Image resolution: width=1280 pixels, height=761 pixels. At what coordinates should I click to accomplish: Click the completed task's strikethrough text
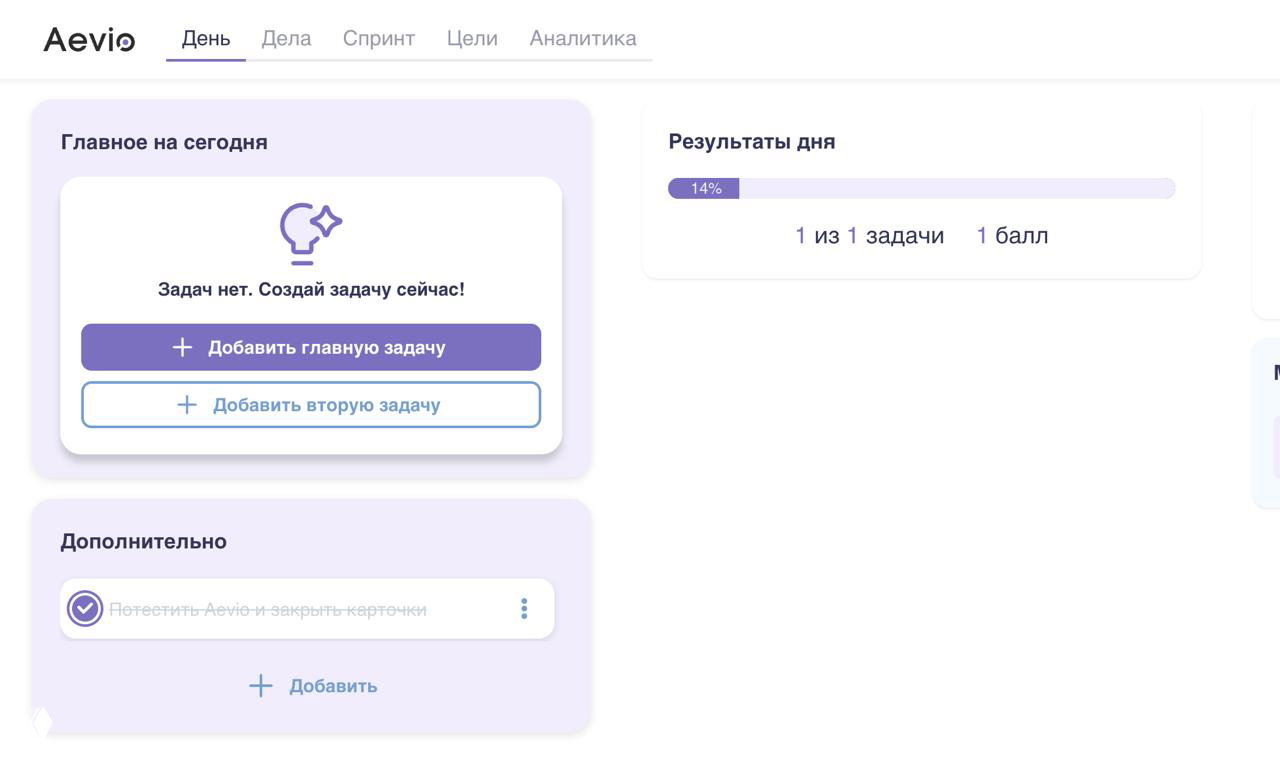[270, 608]
